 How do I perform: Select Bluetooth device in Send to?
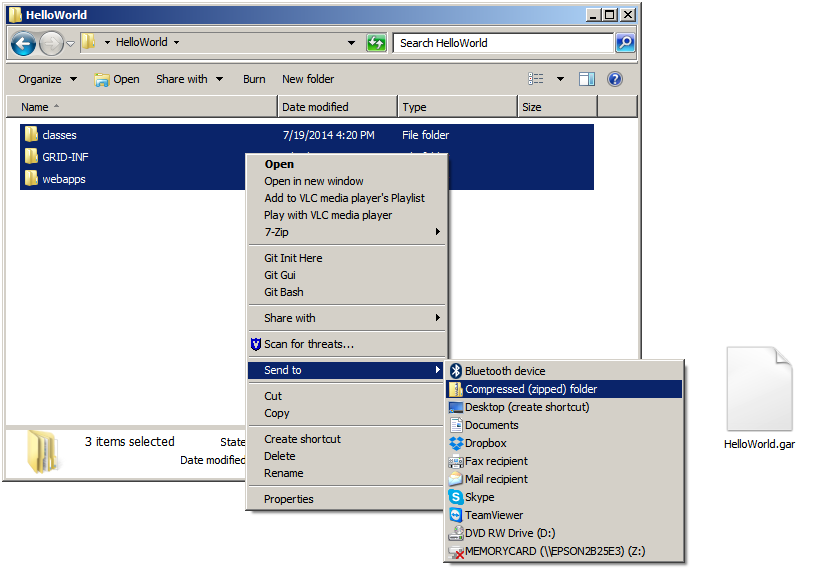pyautogui.click(x=504, y=371)
